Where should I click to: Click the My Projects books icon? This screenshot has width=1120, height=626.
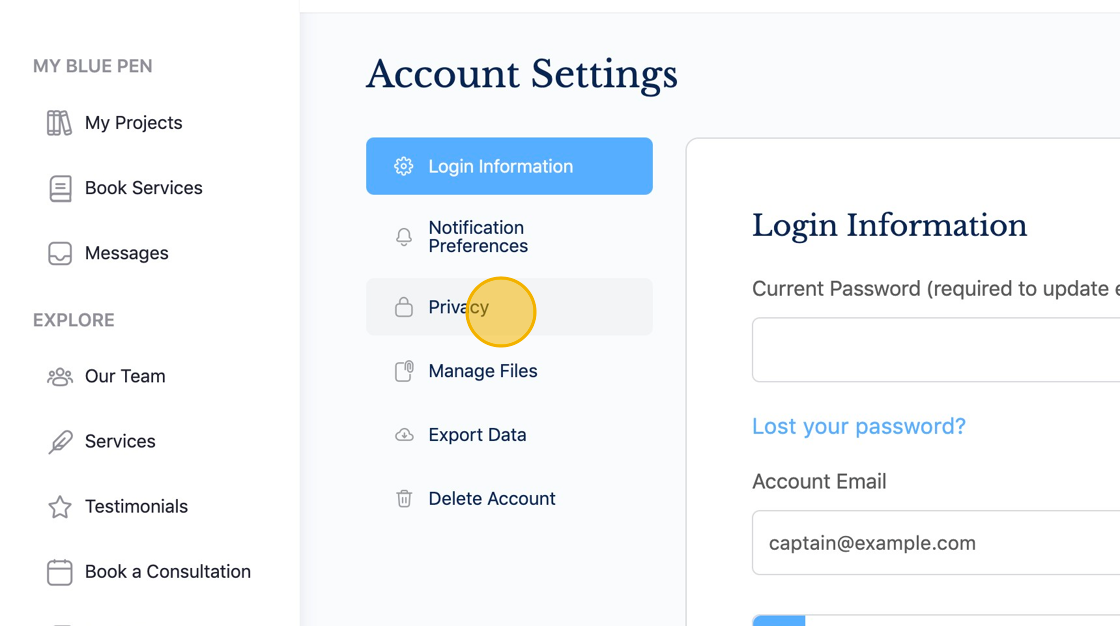(59, 123)
